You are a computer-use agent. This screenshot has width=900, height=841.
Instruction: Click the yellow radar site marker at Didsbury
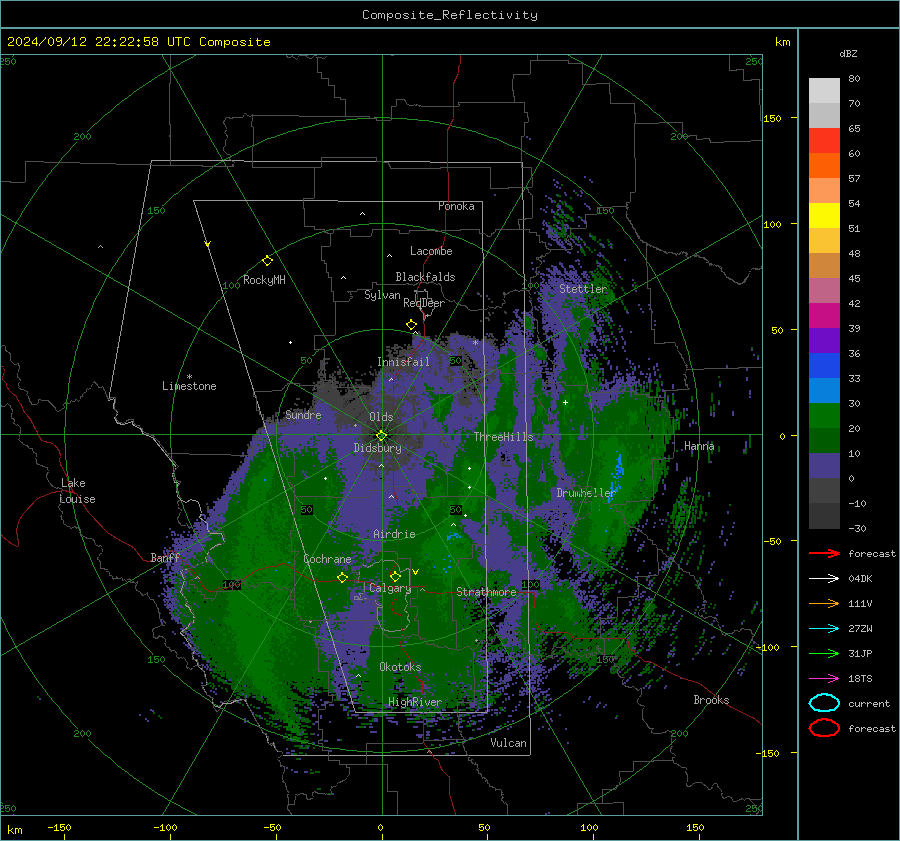[382, 436]
